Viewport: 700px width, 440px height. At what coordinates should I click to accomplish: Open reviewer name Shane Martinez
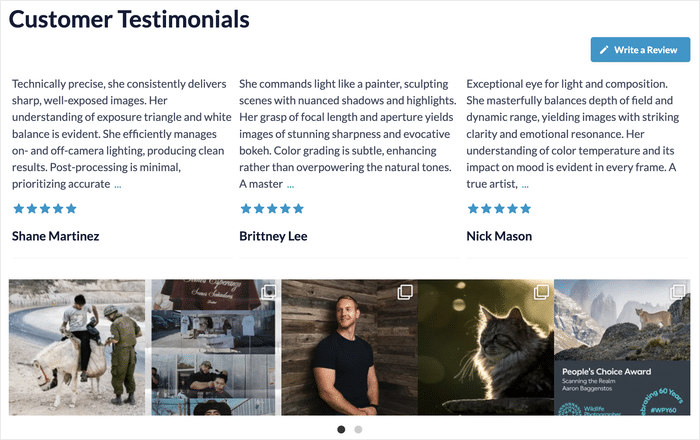(55, 236)
